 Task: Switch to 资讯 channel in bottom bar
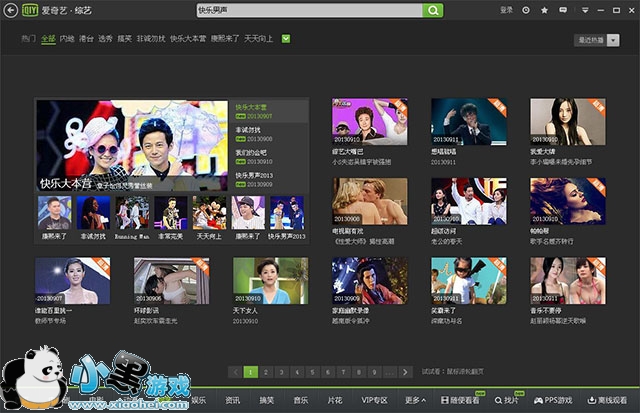pyautogui.click(x=233, y=400)
